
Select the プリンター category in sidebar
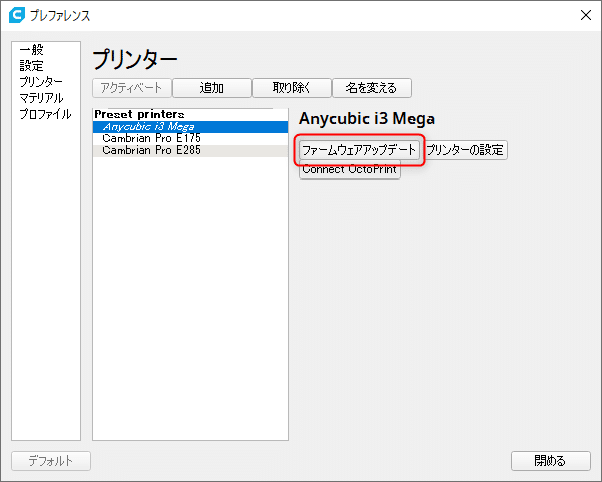[41, 82]
